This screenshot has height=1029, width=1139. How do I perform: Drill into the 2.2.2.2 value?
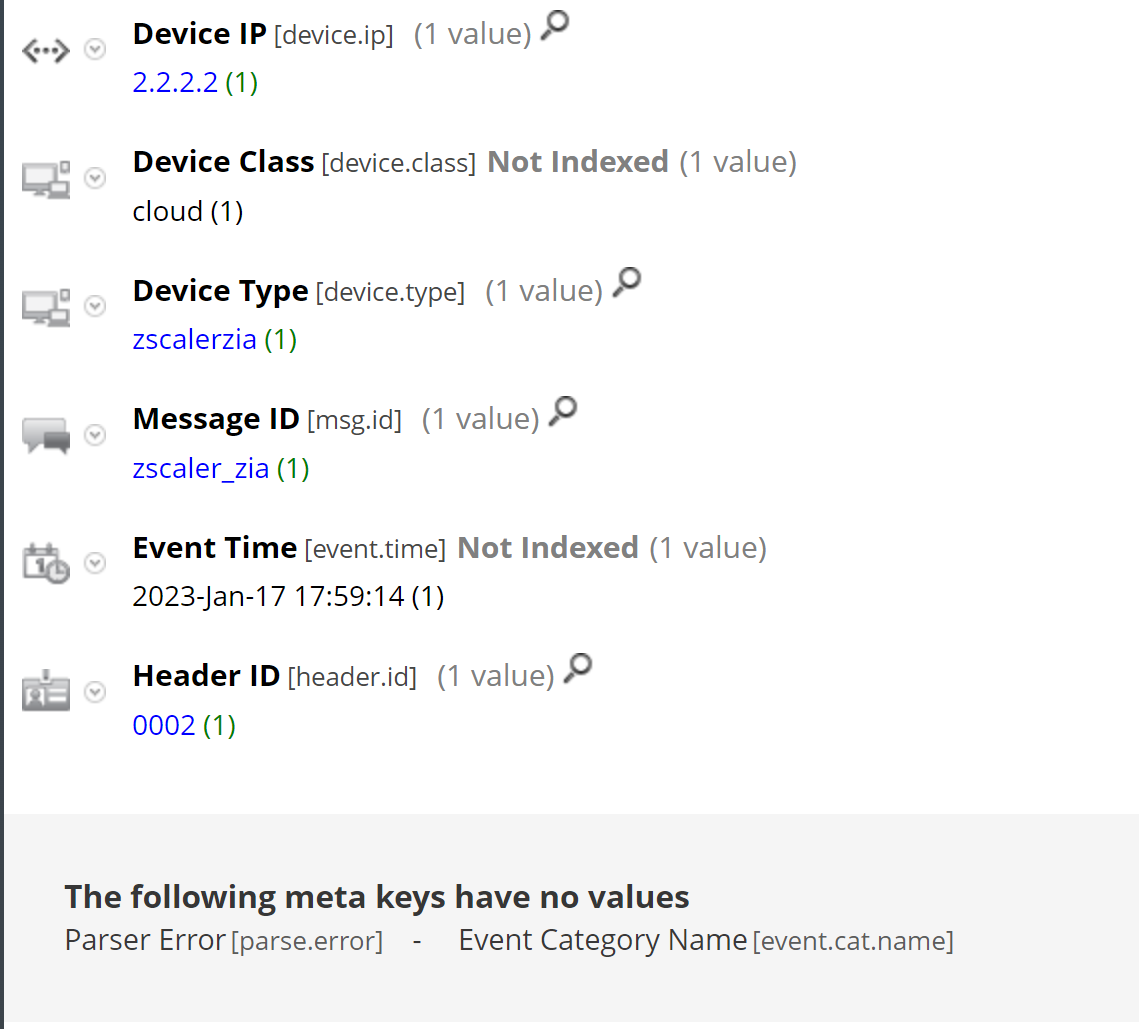pyautogui.click(x=175, y=82)
